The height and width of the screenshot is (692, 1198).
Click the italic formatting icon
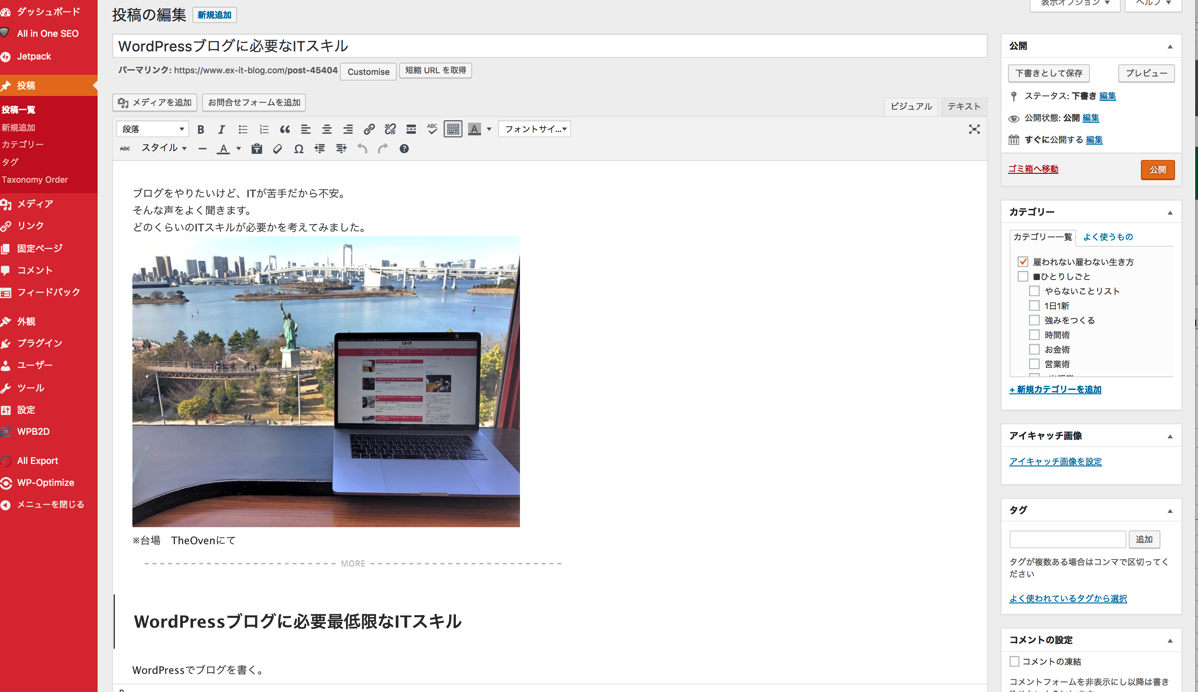tap(222, 129)
